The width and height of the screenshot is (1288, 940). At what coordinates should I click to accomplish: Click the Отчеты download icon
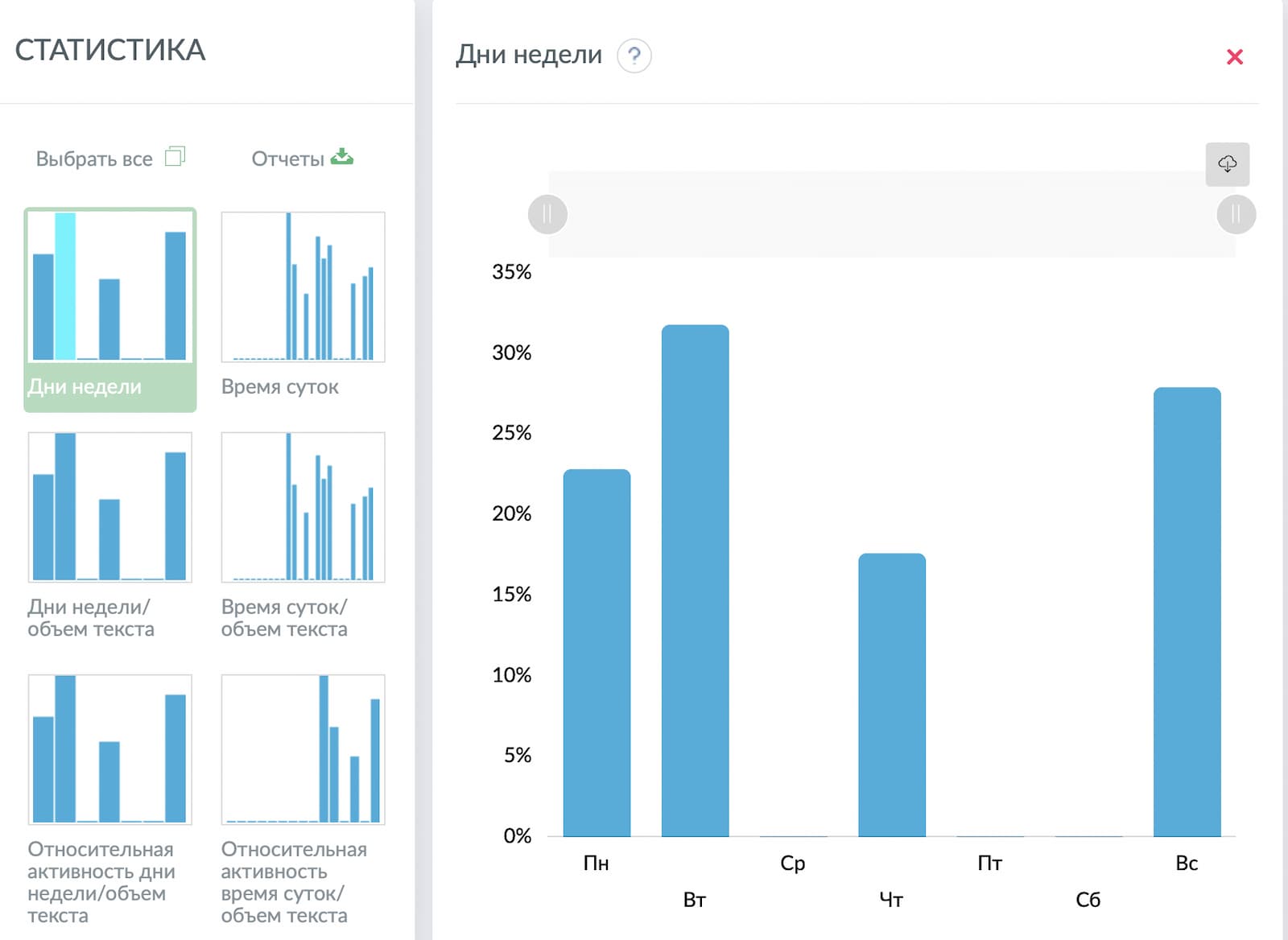(x=342, y=156)
